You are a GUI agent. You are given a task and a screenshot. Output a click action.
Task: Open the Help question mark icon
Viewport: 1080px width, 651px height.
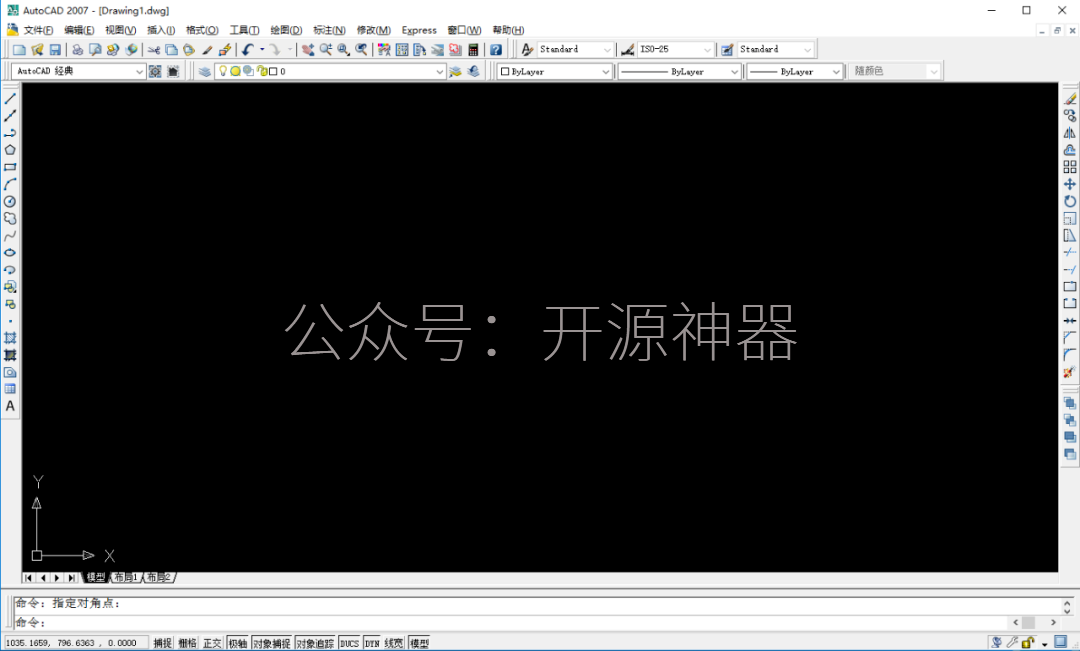pos(496,50)
